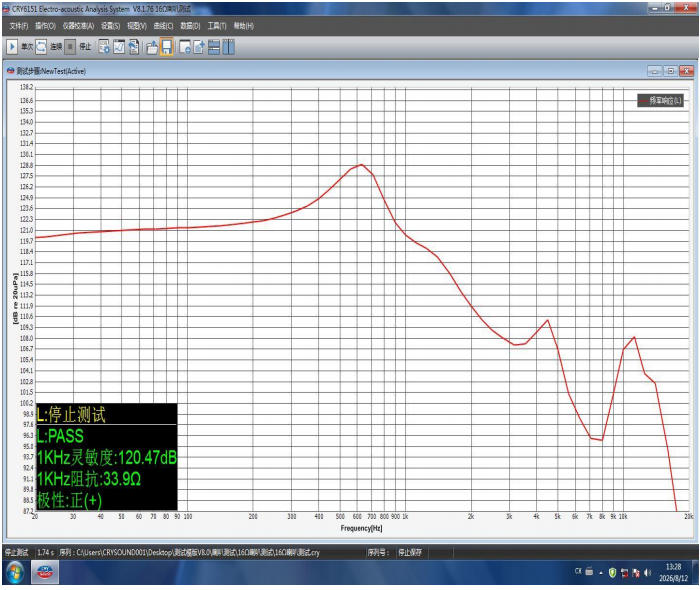
Task: Open the Windows Start menu orb
Action: [15, 573]
